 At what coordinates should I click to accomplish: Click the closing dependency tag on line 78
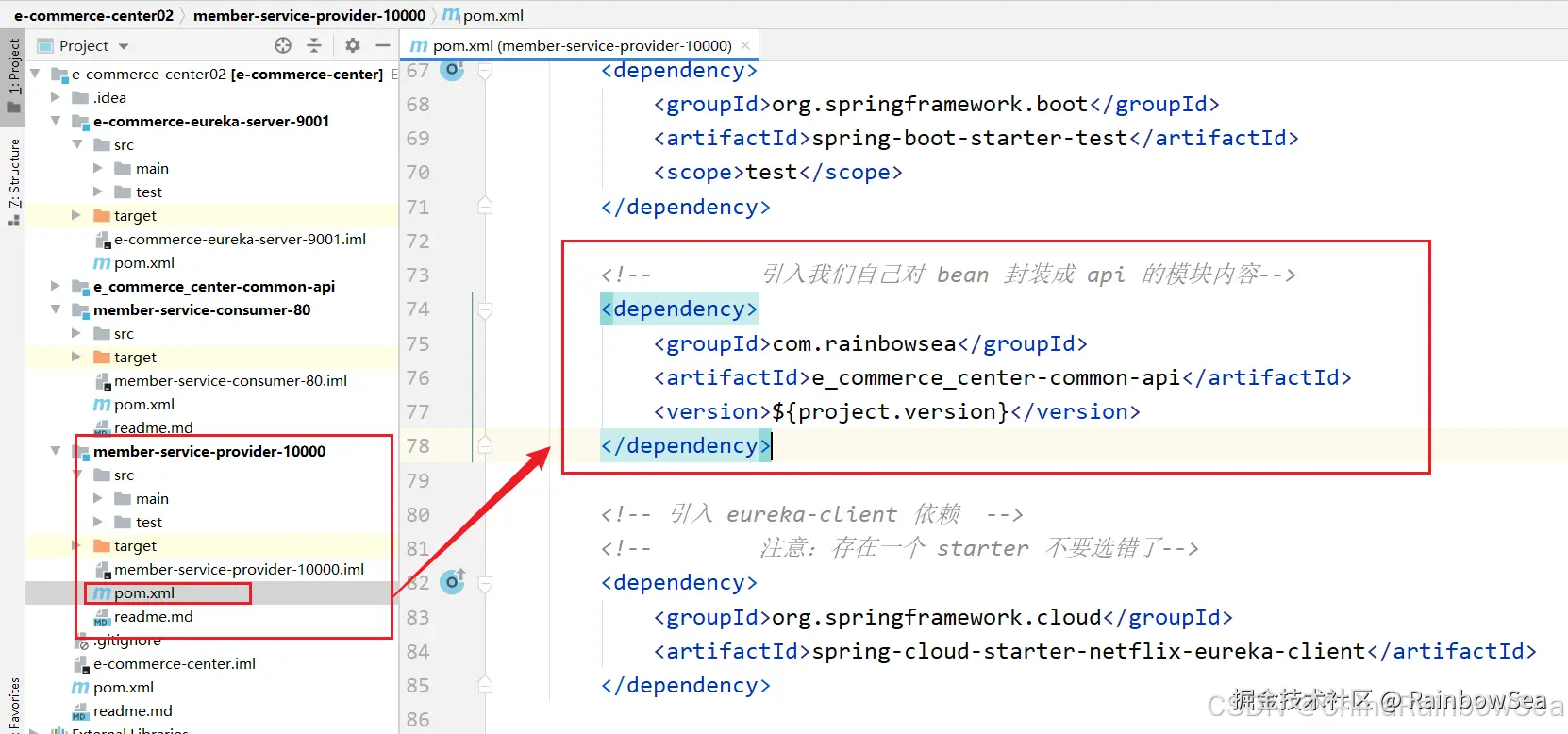[x=686, y=445]
